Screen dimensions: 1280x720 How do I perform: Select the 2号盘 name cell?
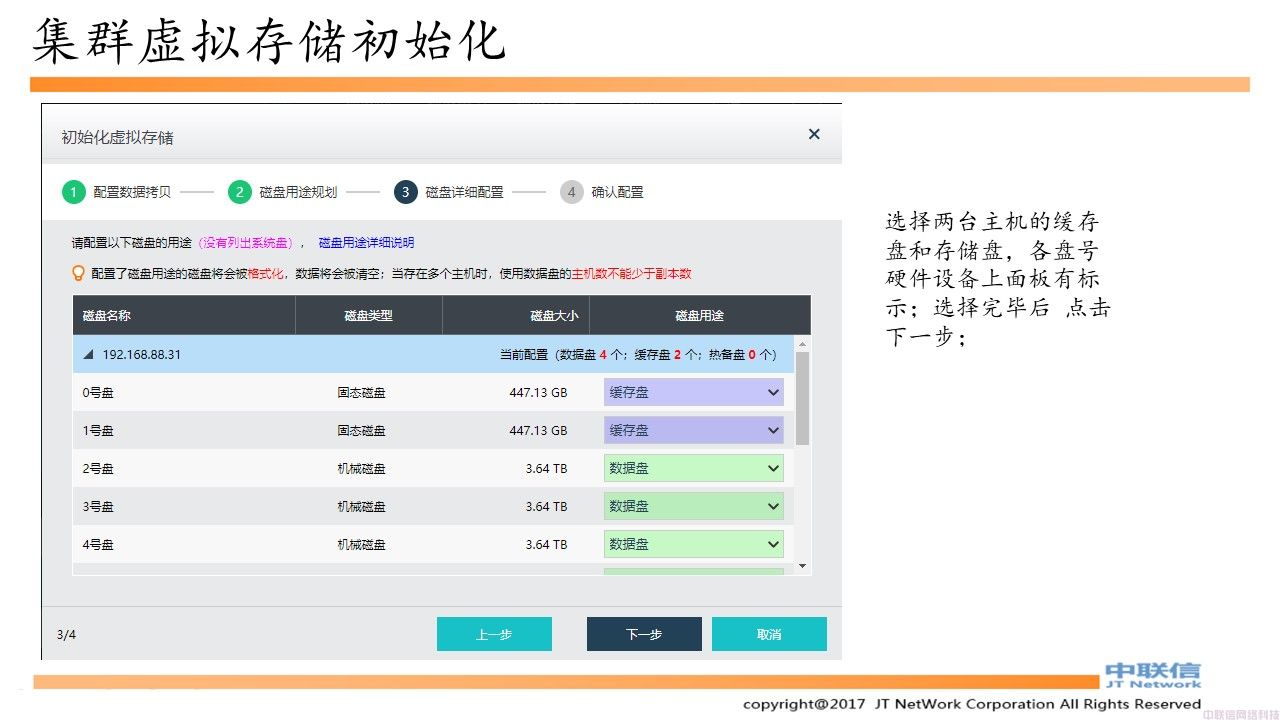[98, 469]
